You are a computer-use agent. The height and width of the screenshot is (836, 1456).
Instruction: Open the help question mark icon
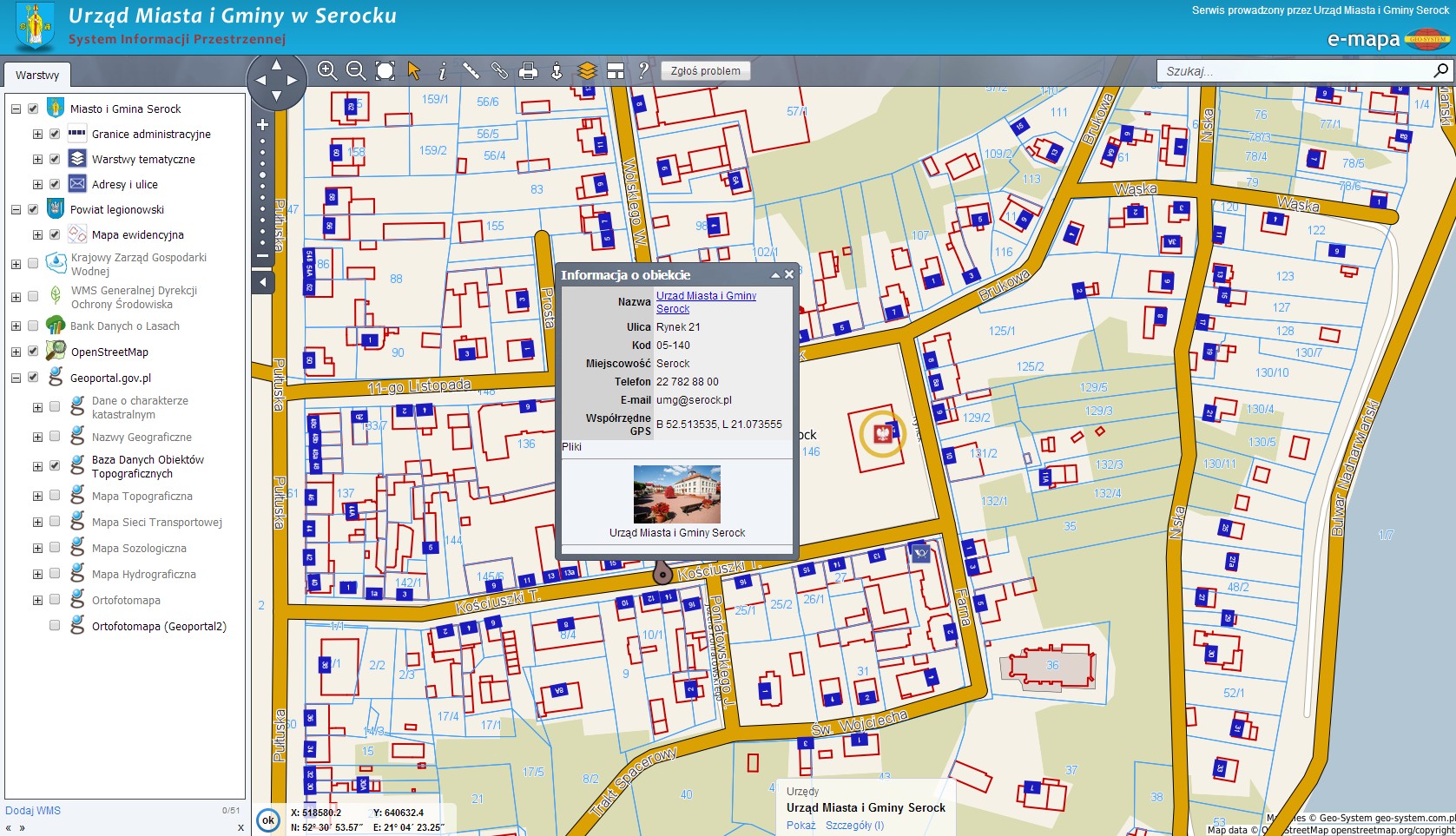coord(643,71)
